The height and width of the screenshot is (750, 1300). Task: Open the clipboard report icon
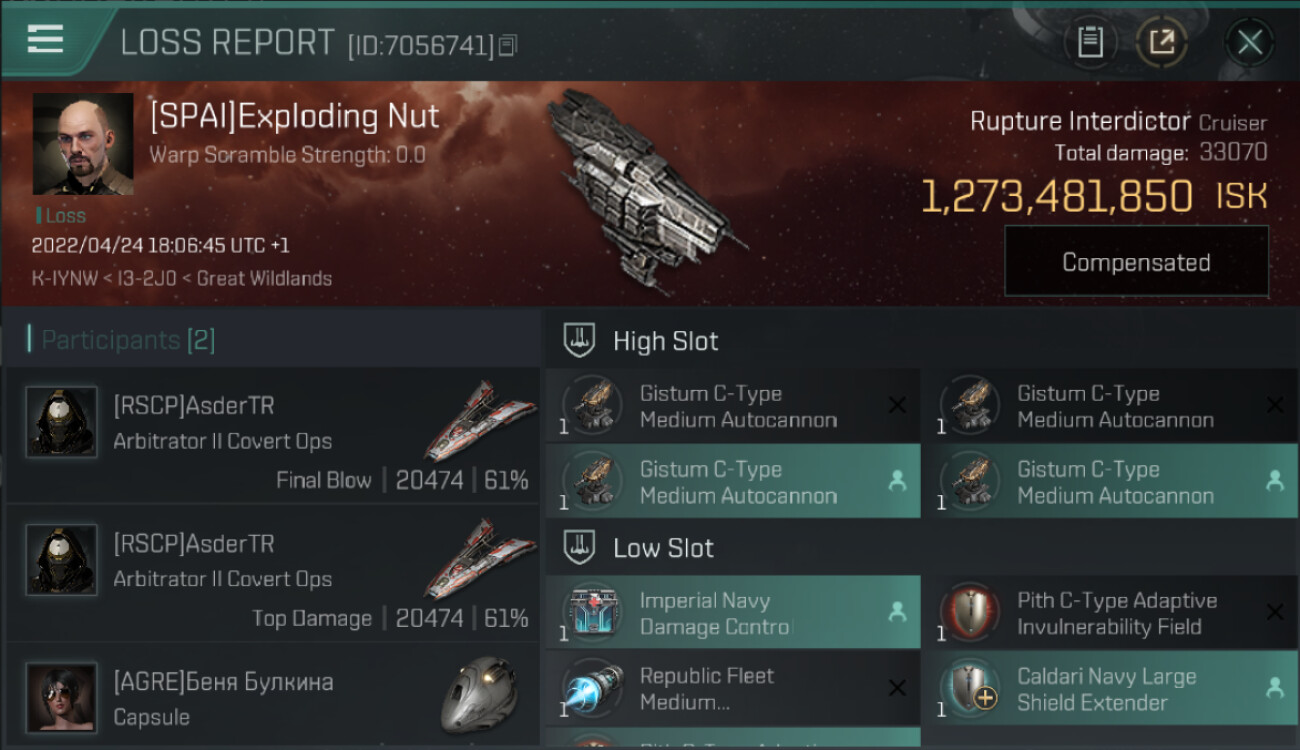(x=1090, y=42)
